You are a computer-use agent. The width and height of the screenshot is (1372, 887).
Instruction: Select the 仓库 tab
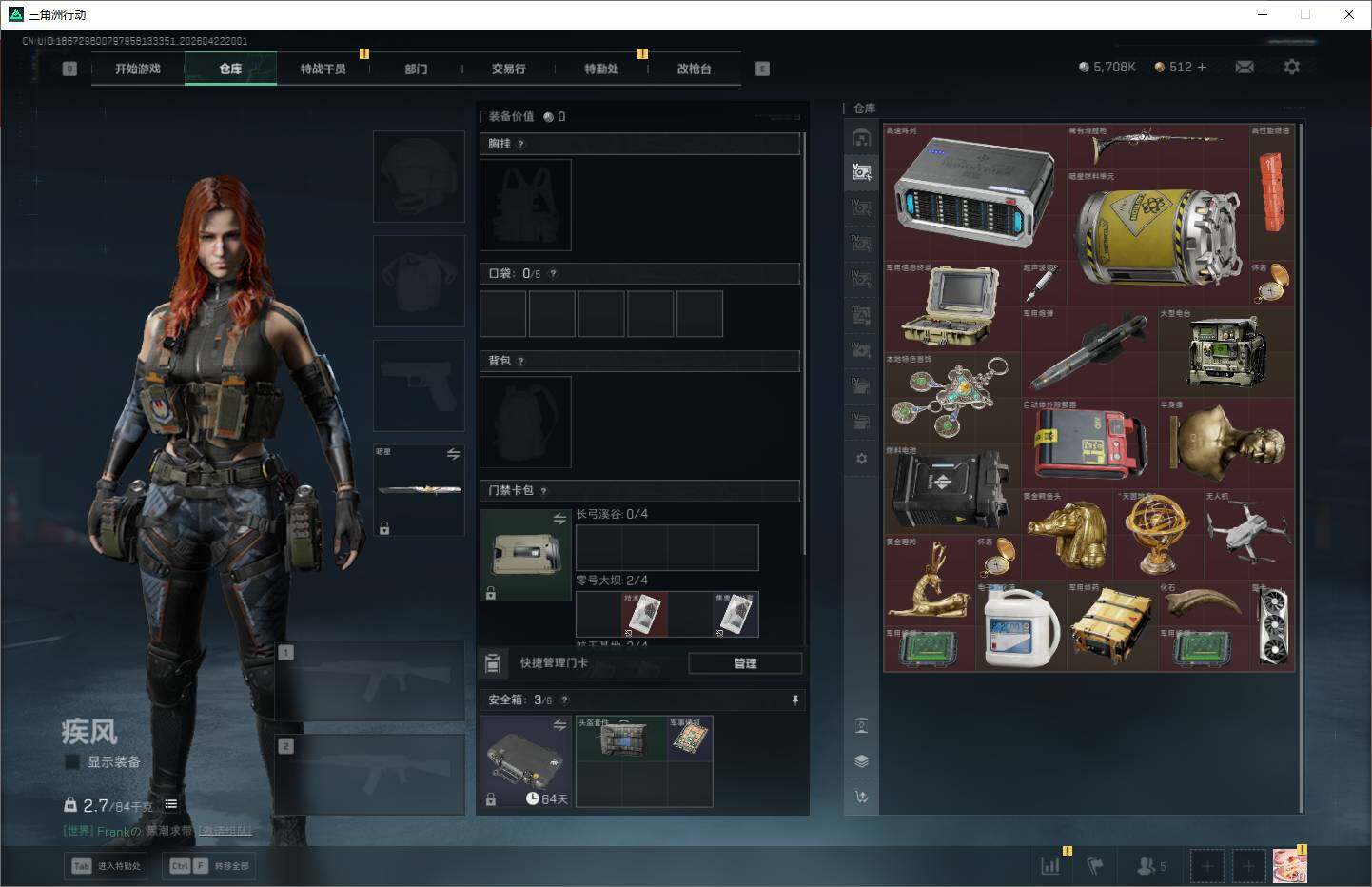point(231,69)
